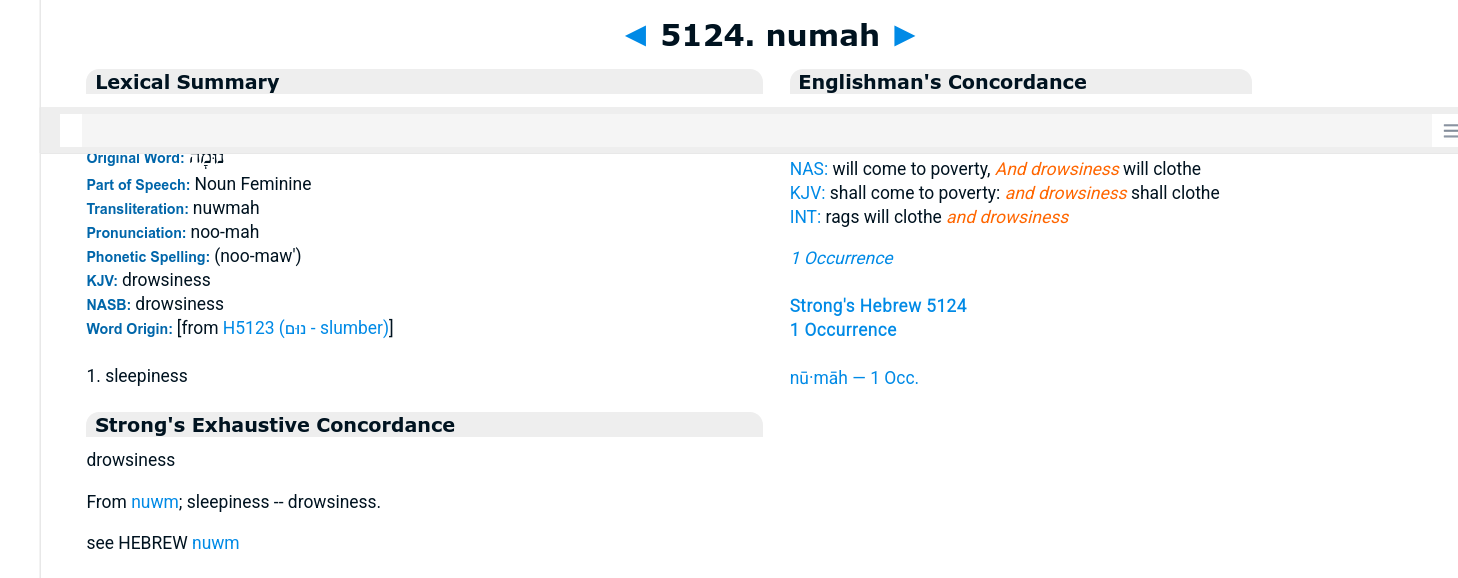Open the hamburger menu icon
1458x578 pixels.
1449,131
